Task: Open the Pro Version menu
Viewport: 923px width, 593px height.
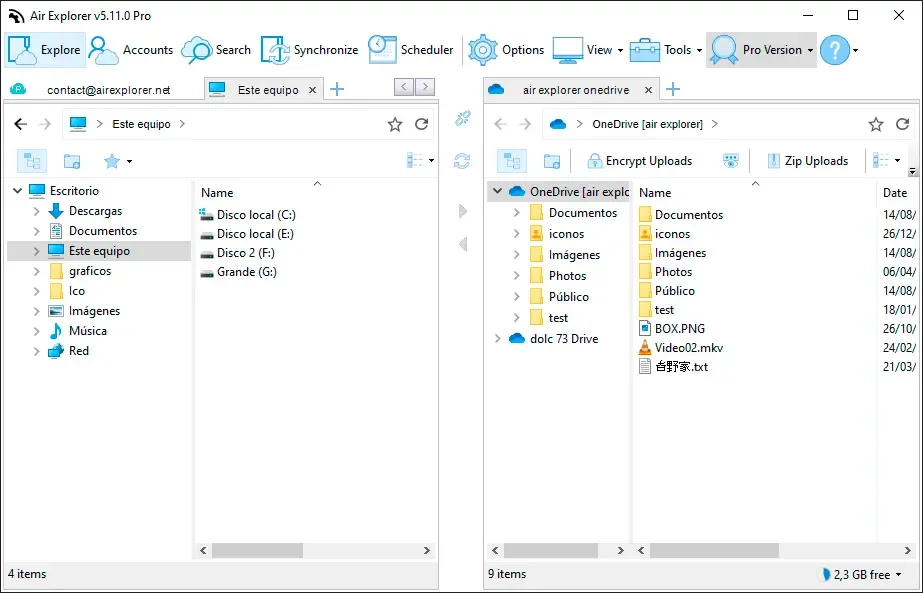Action: pyautogui.click(x=761, y=50)
